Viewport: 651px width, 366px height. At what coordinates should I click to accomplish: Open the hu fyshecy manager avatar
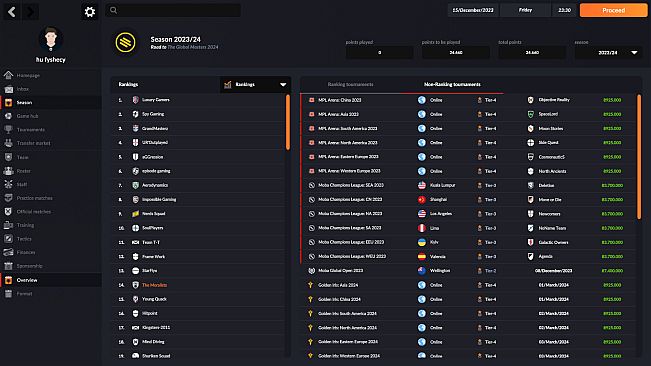[51, 39]
